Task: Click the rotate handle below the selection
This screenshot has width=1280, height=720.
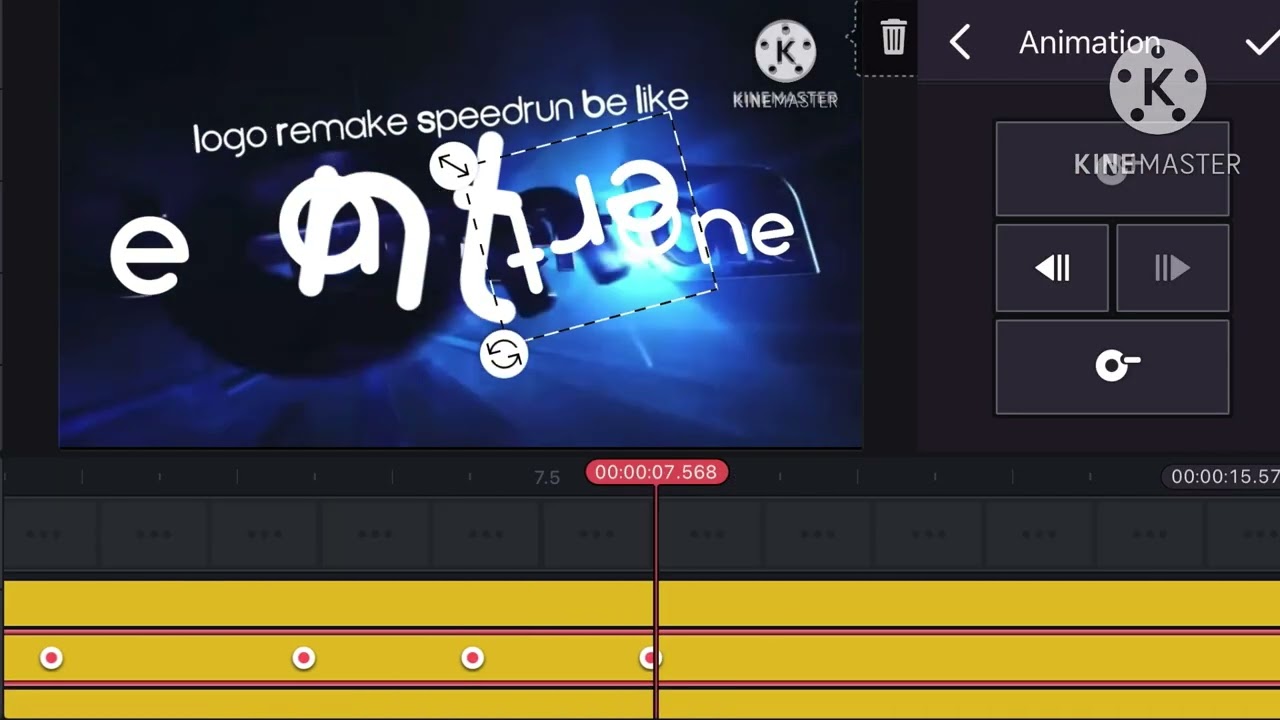Action: point(503,355)
